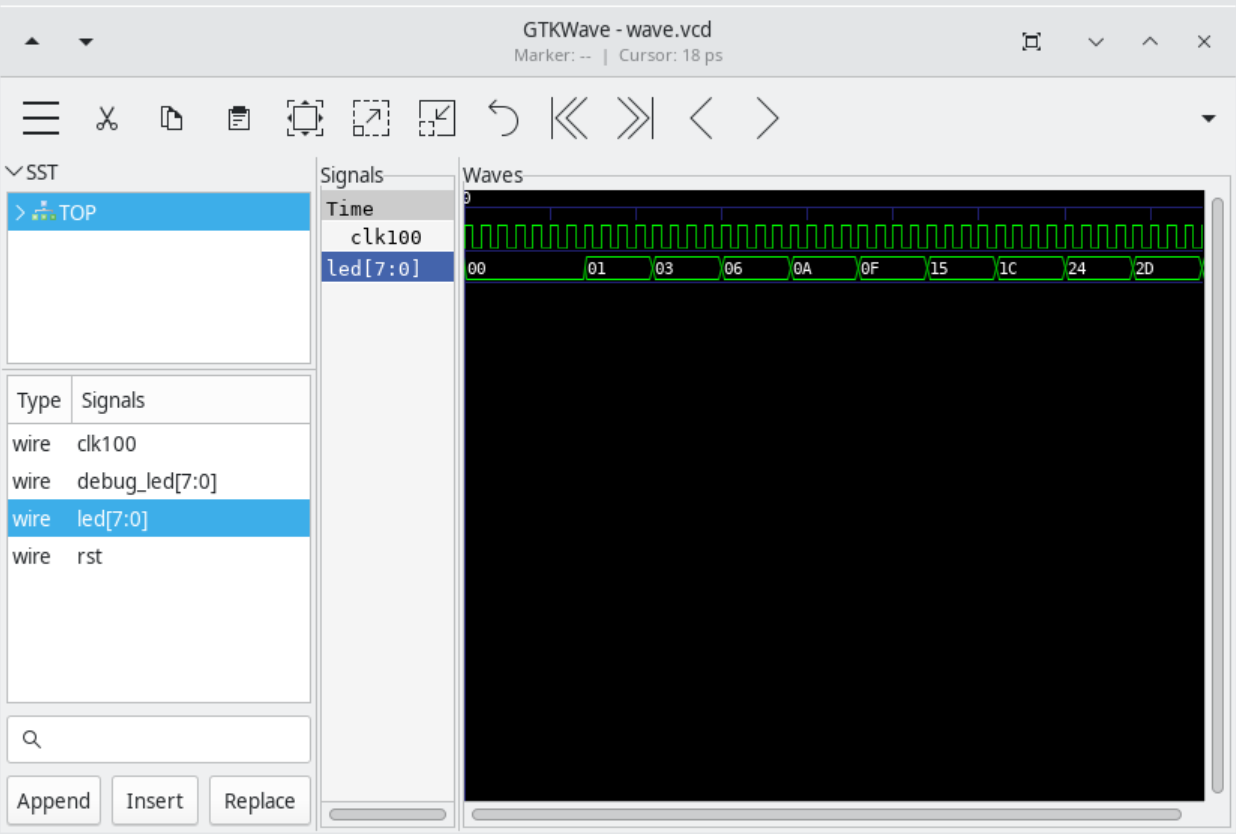
Task: Click the Zoom In icon
Action: [x=371, y=118]
